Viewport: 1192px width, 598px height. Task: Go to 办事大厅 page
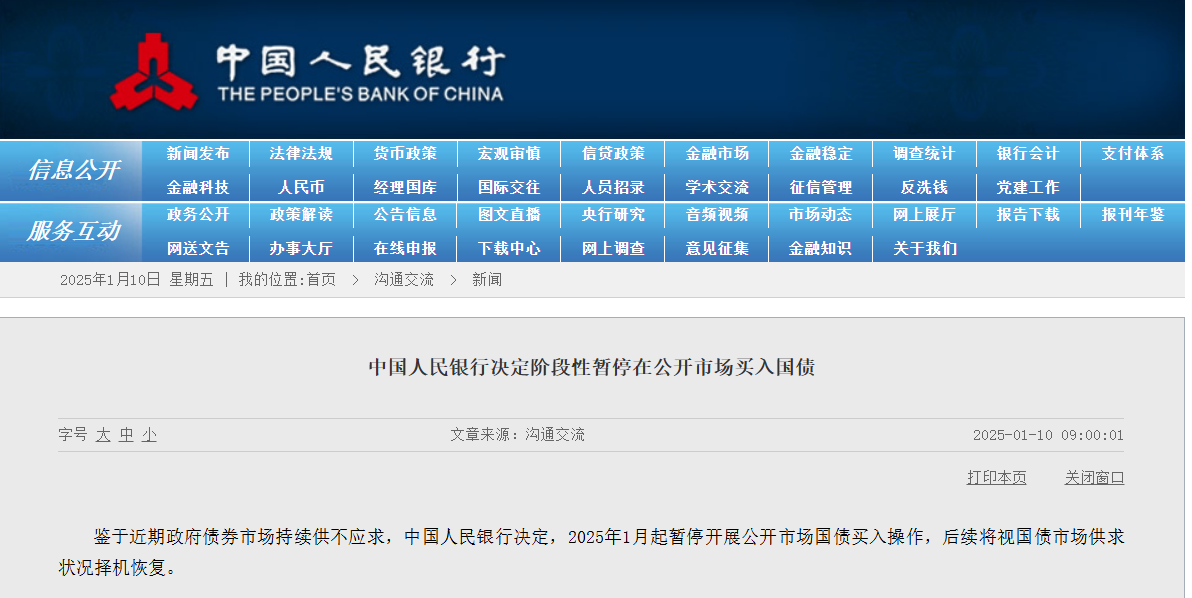[301, 248]
